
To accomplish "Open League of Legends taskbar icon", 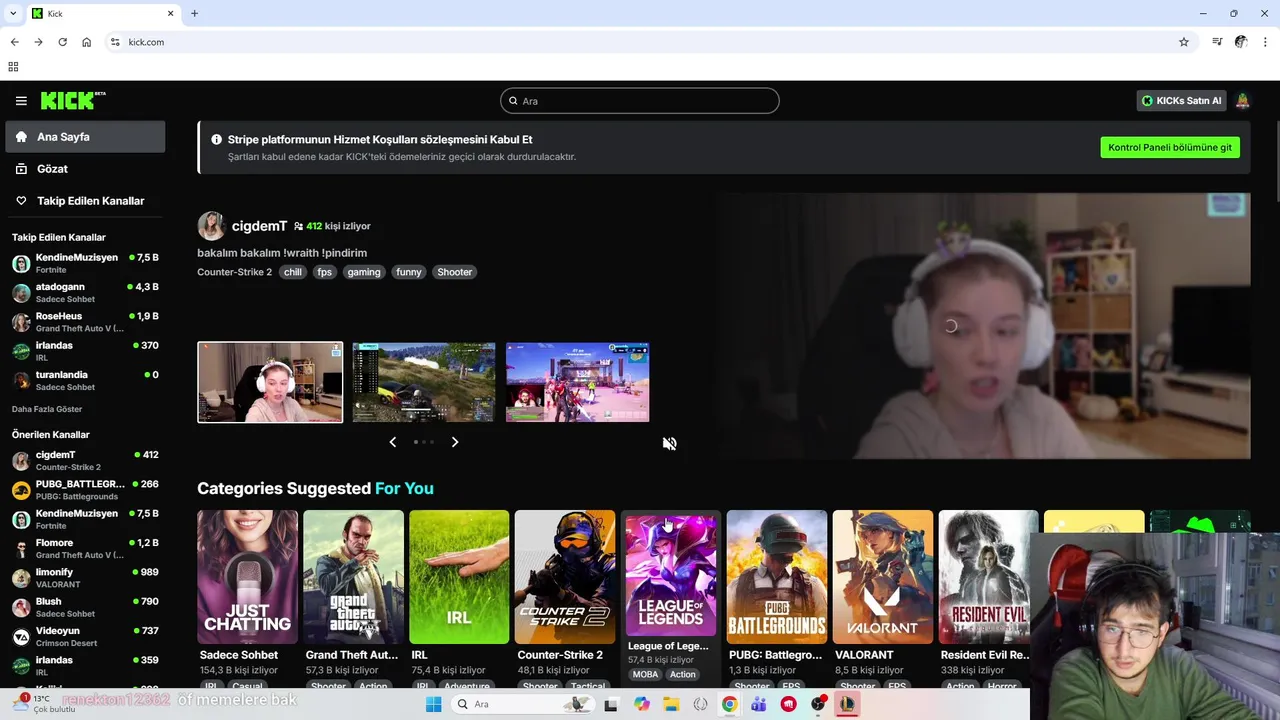I will point(847,704).
